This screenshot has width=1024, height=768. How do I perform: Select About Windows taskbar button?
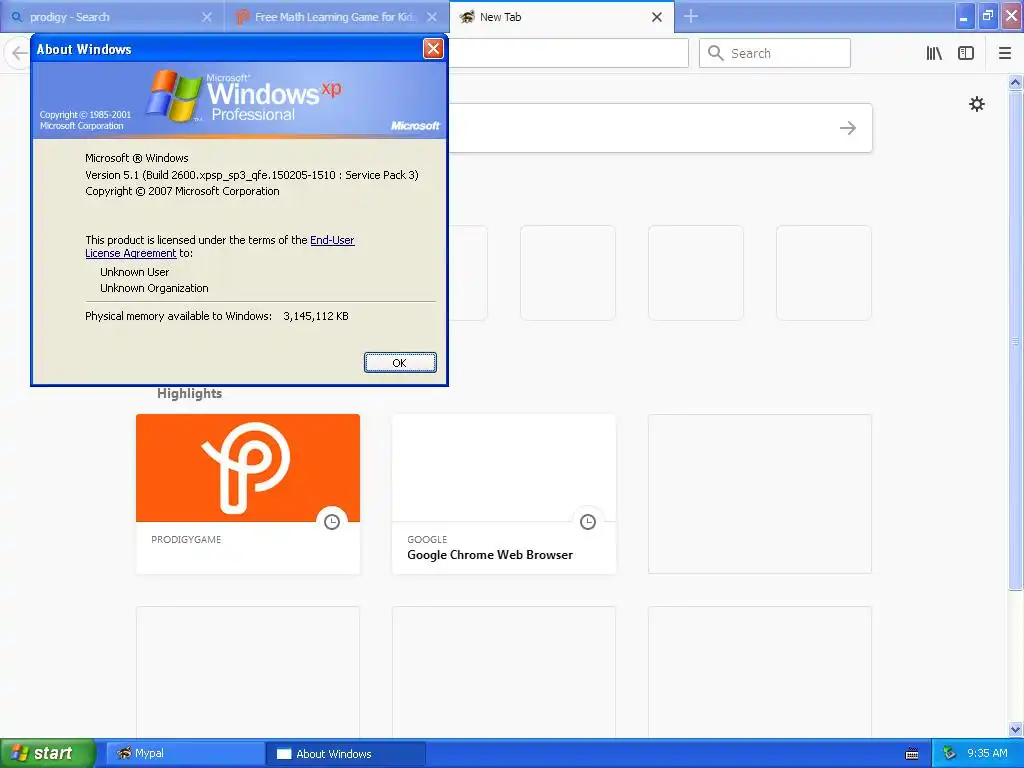(346, 753)
